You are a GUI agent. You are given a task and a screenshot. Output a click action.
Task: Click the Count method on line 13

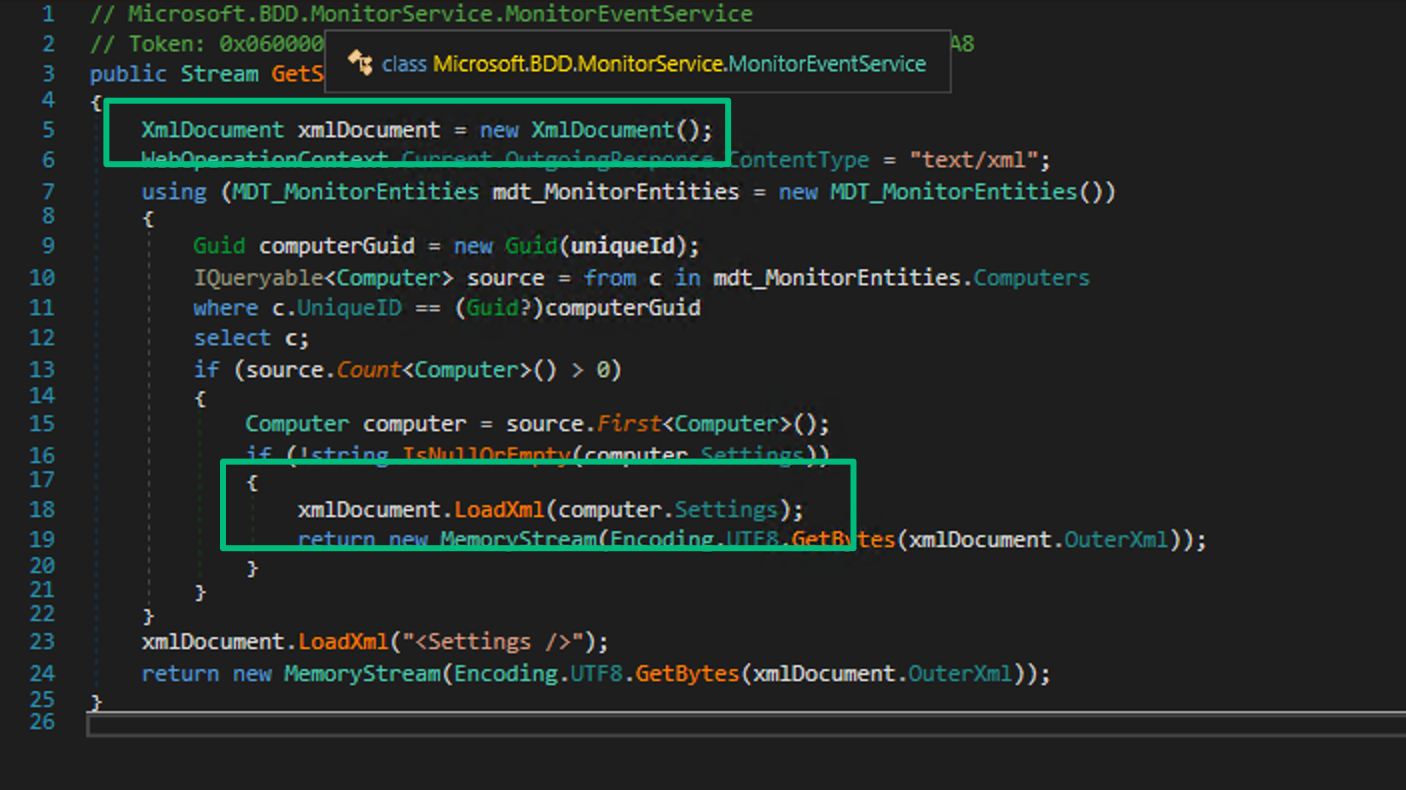368,370
